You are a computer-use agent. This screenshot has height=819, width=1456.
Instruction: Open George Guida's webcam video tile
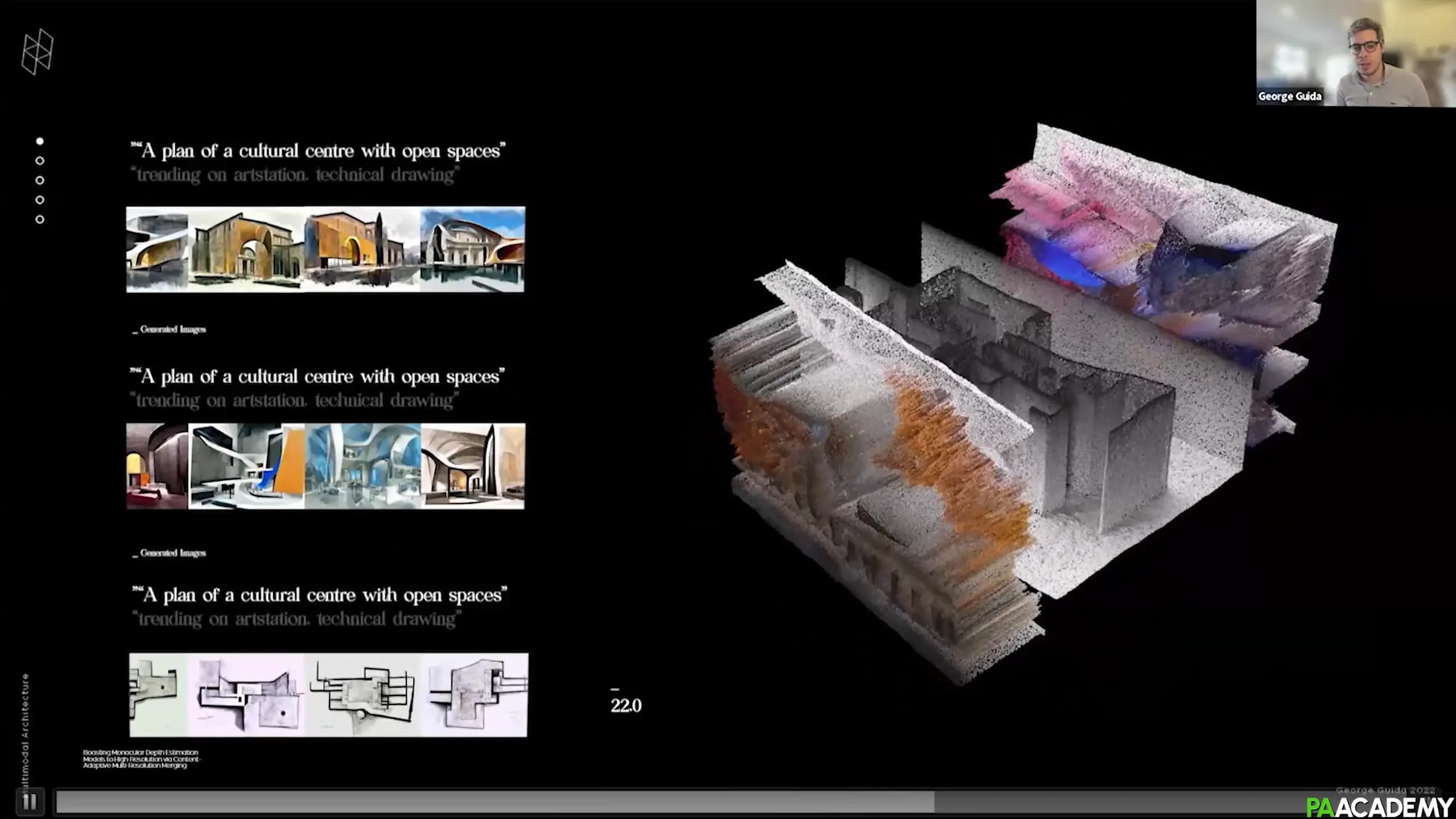point(1356,53)
